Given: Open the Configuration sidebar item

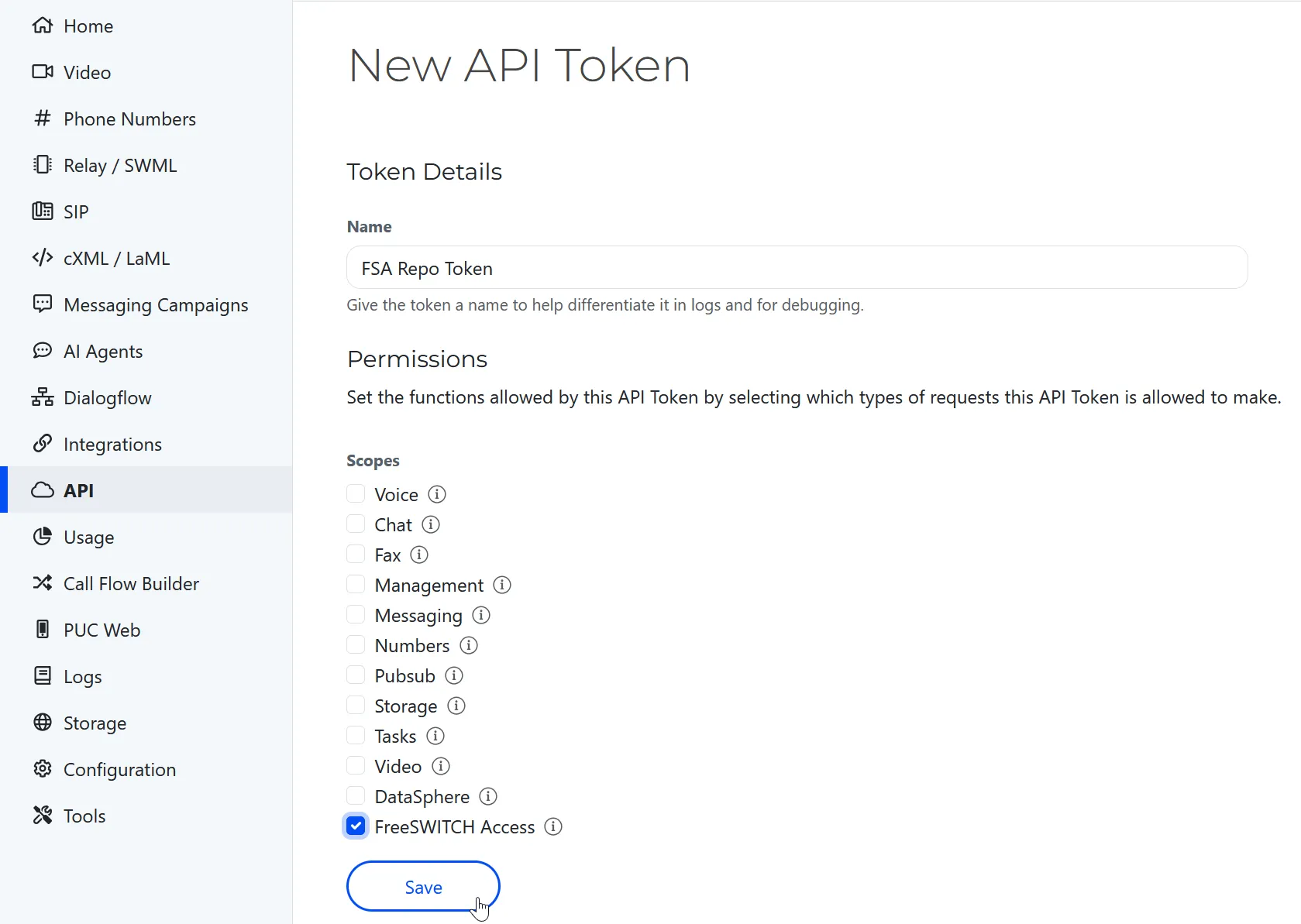Looking at the screenshot, I should [146, 769].
